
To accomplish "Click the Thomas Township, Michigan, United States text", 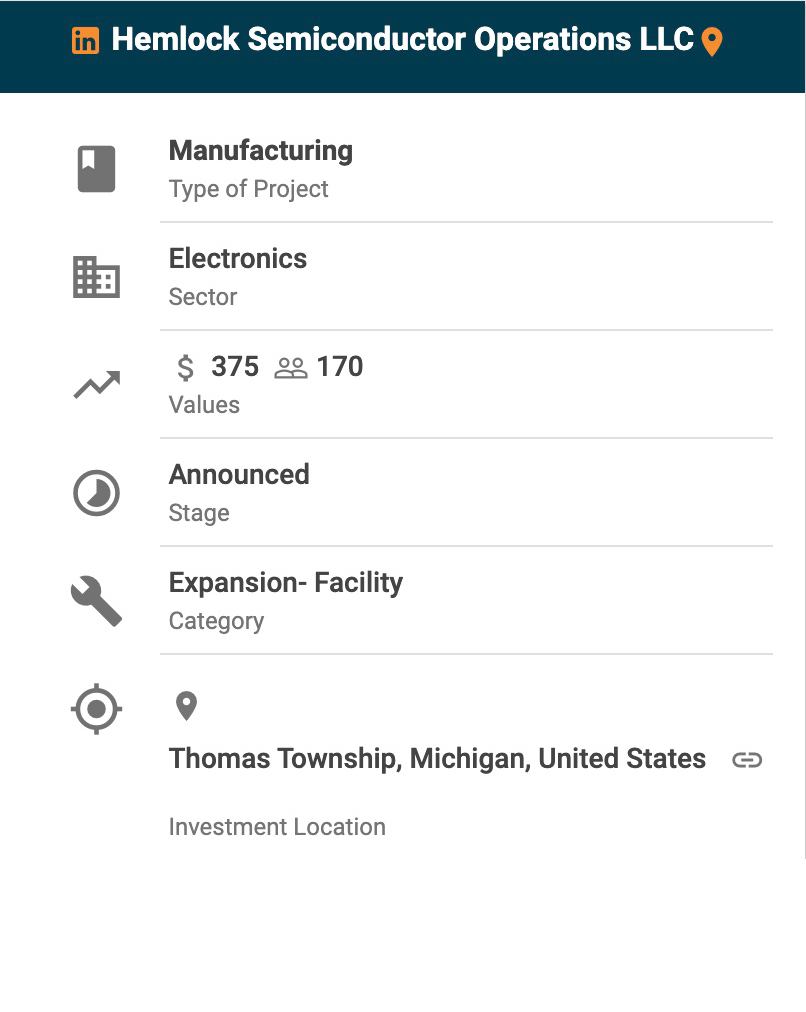I will click(x=437, y=759).
